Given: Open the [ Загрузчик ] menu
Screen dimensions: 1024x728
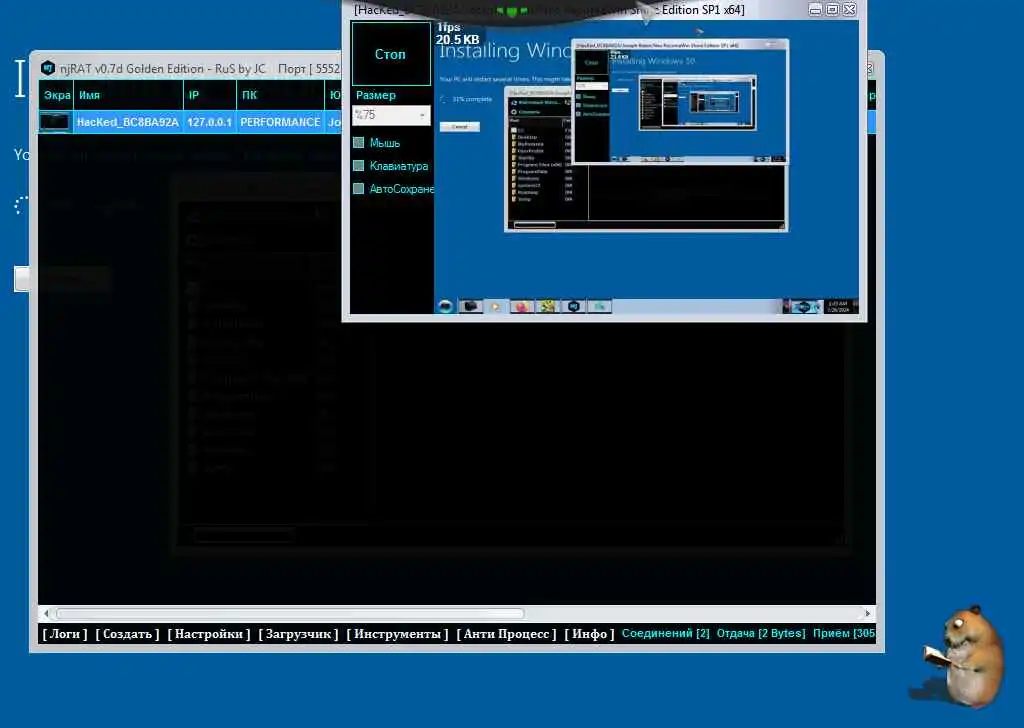Looking at the screenshot, I should (298, 634).
